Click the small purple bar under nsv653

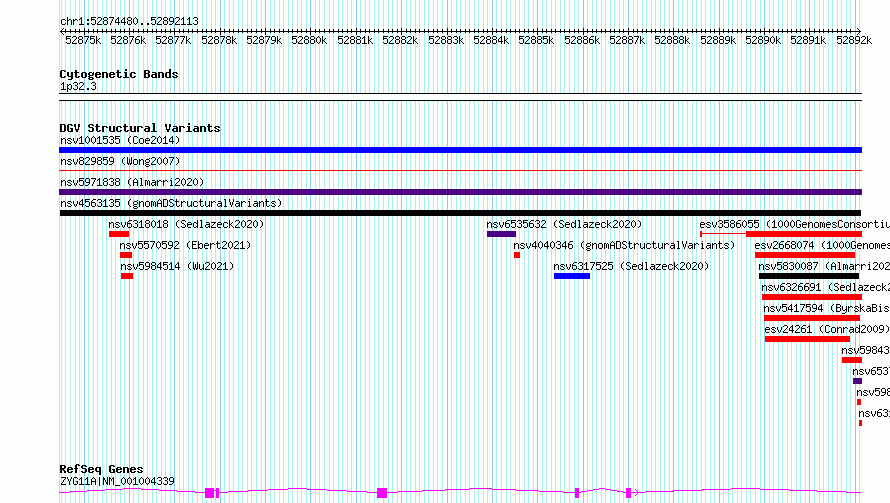[x=858, y=381]
